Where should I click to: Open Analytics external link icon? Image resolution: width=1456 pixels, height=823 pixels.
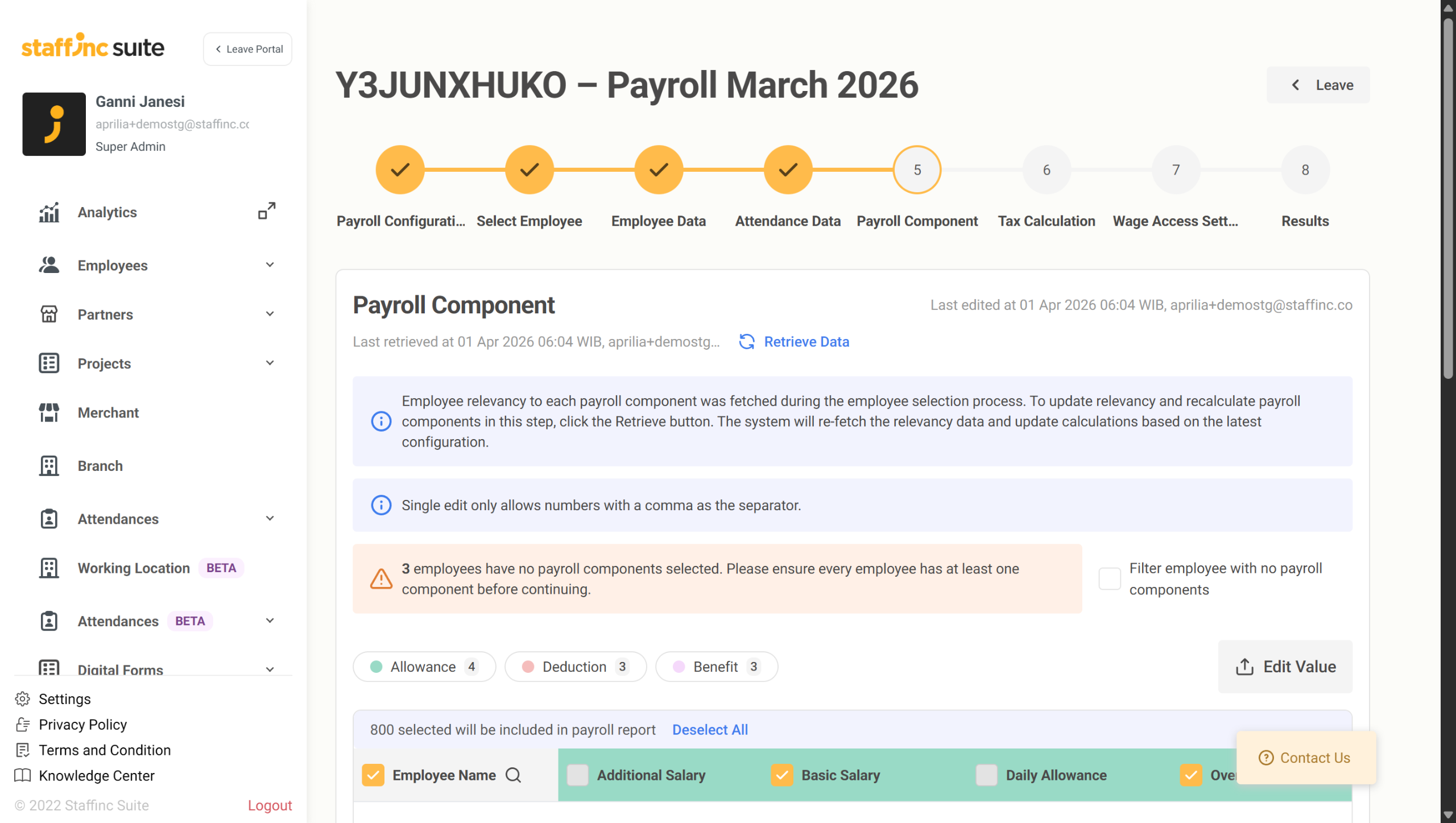click(267, 211)
